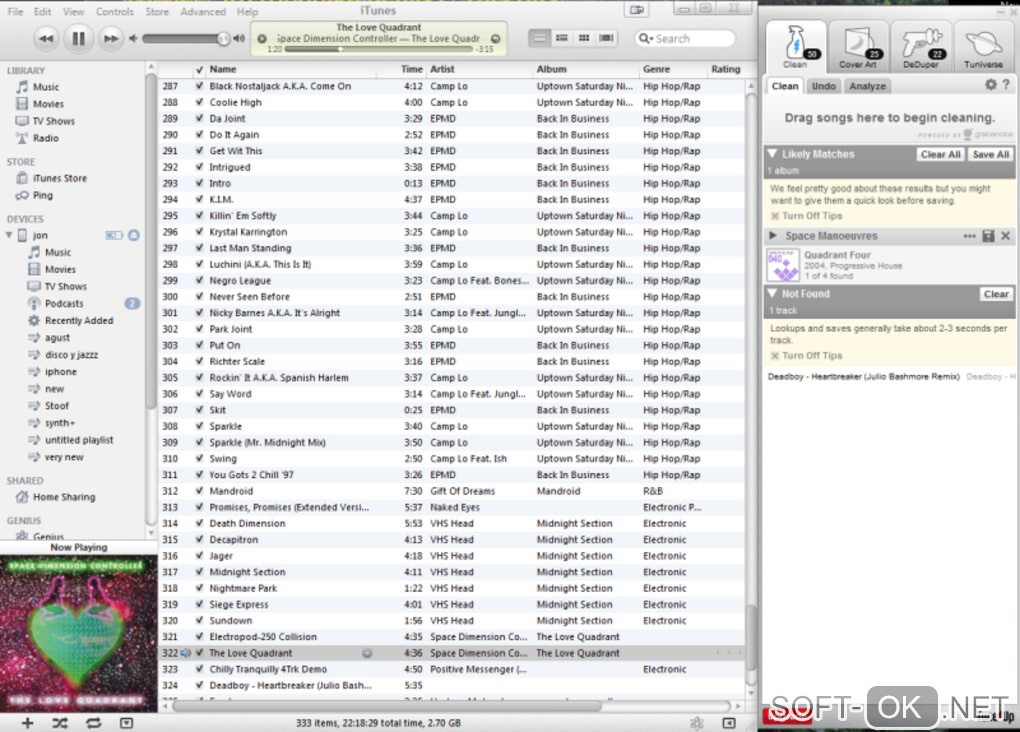Select Movies in Library sidebar

pyautogui.click(x=48, y=103)
